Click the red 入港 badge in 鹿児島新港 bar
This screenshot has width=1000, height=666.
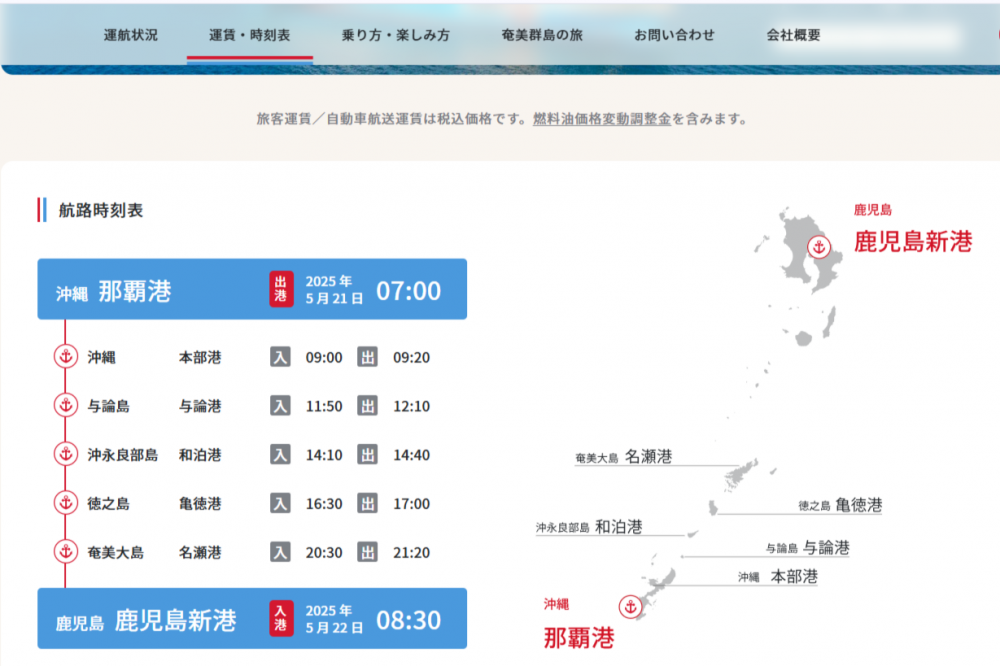coord(281,618)
